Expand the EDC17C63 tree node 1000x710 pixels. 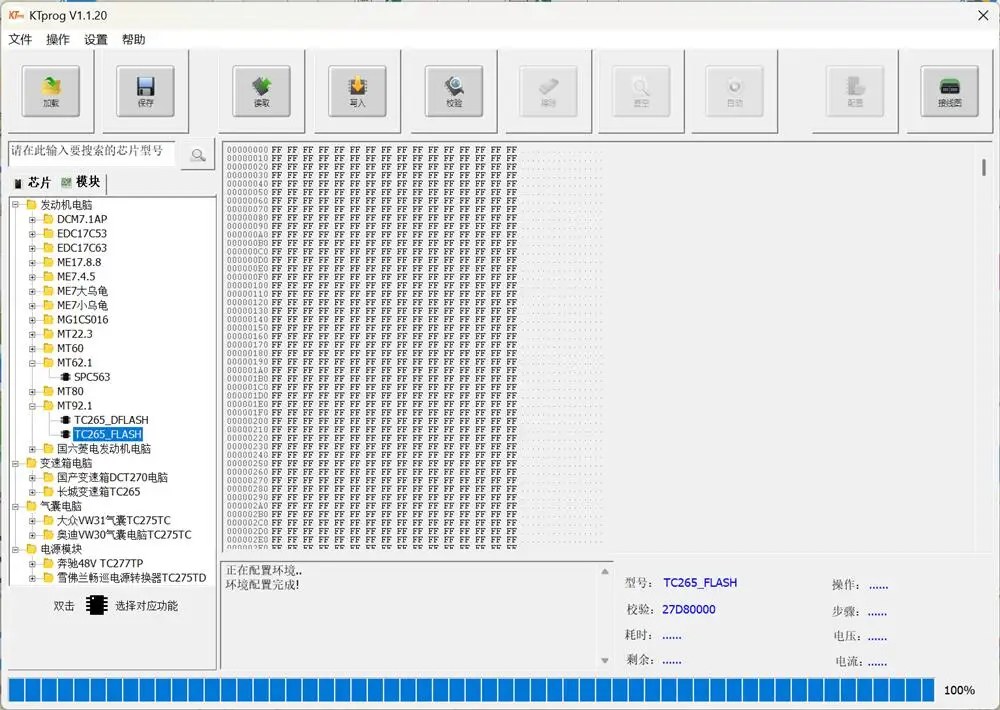point(32,248)
